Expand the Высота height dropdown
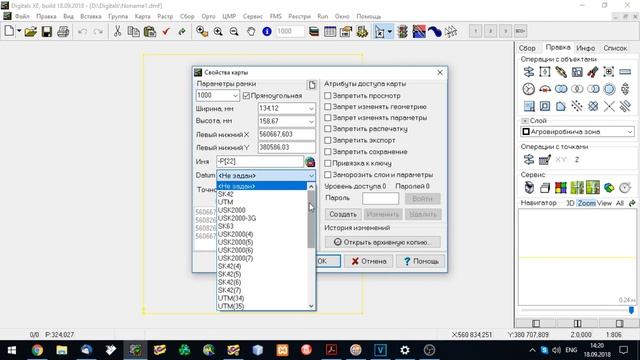640x360 pixels. 311,122
